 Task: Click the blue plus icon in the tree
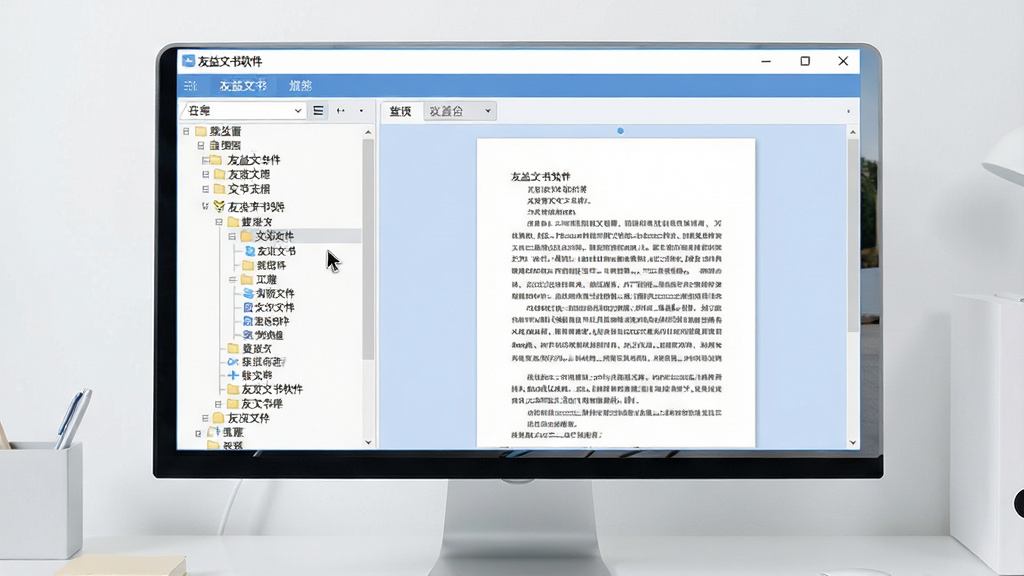(x=232, y=376)
